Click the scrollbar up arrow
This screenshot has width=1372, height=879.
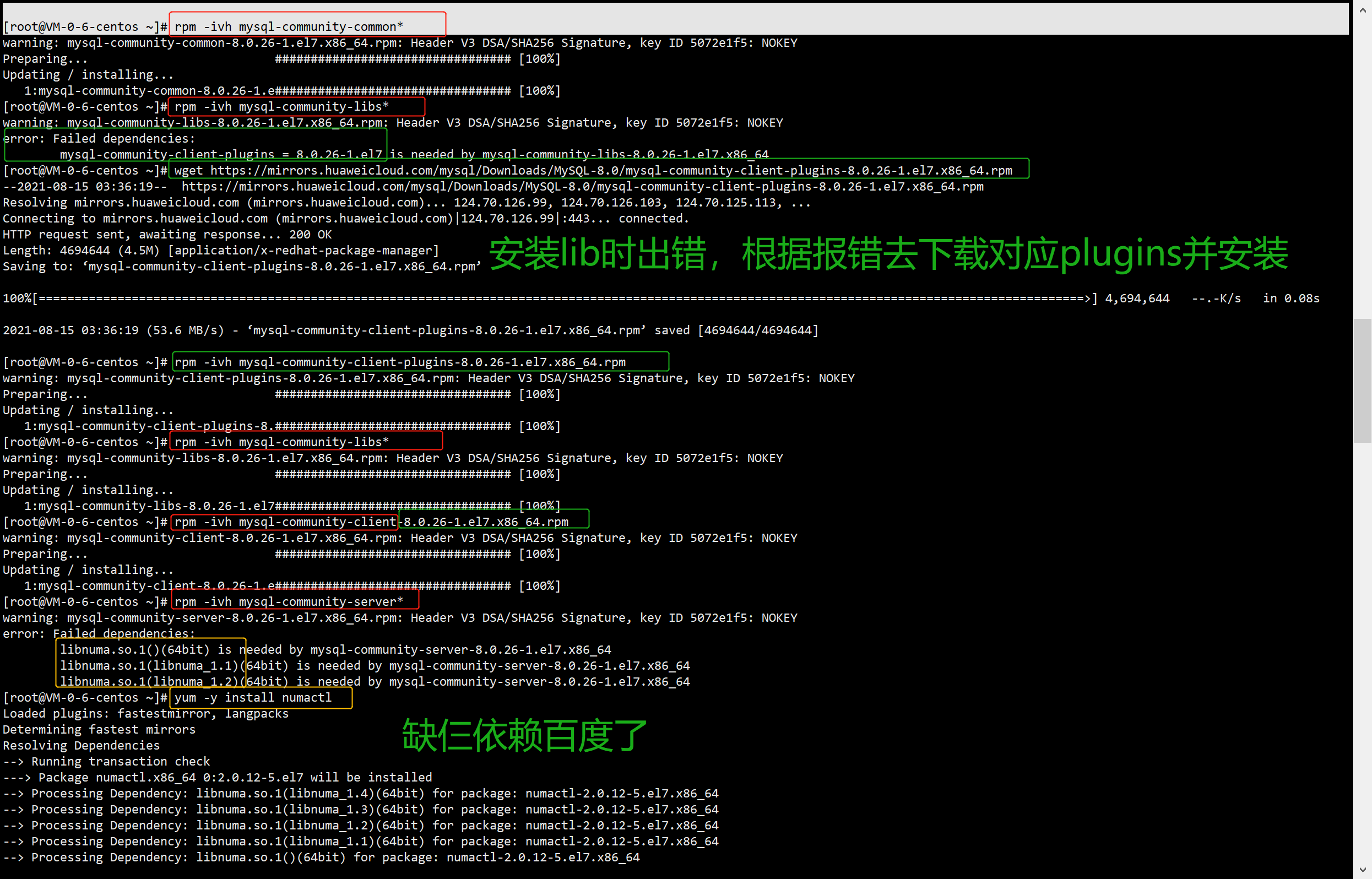(x=1362, y=10)
